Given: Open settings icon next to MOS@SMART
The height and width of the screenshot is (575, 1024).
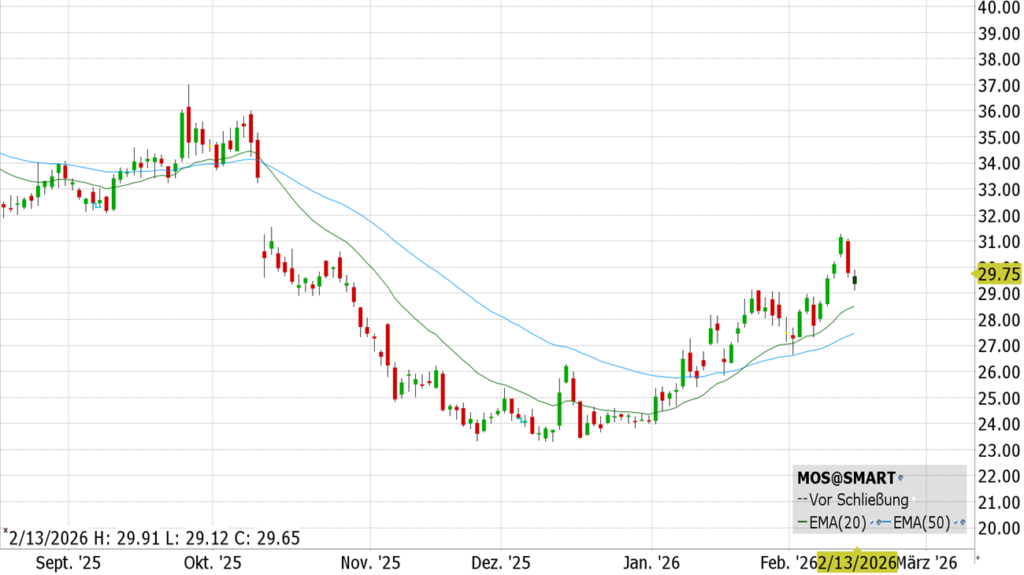Looking at the screenshot, I should point(900,479).
